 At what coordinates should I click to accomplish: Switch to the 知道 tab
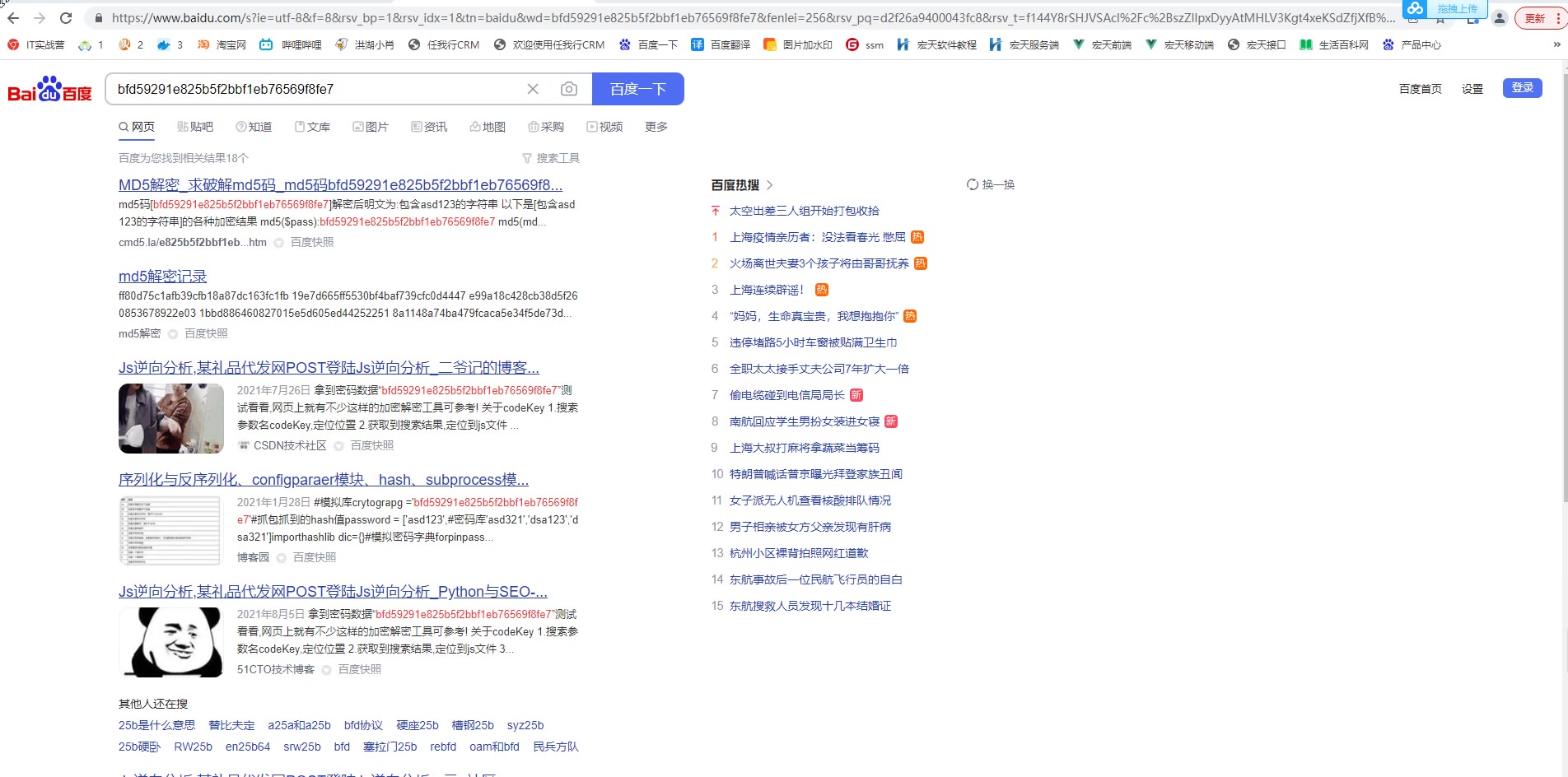pyautogui.click(x=254, y=127)
